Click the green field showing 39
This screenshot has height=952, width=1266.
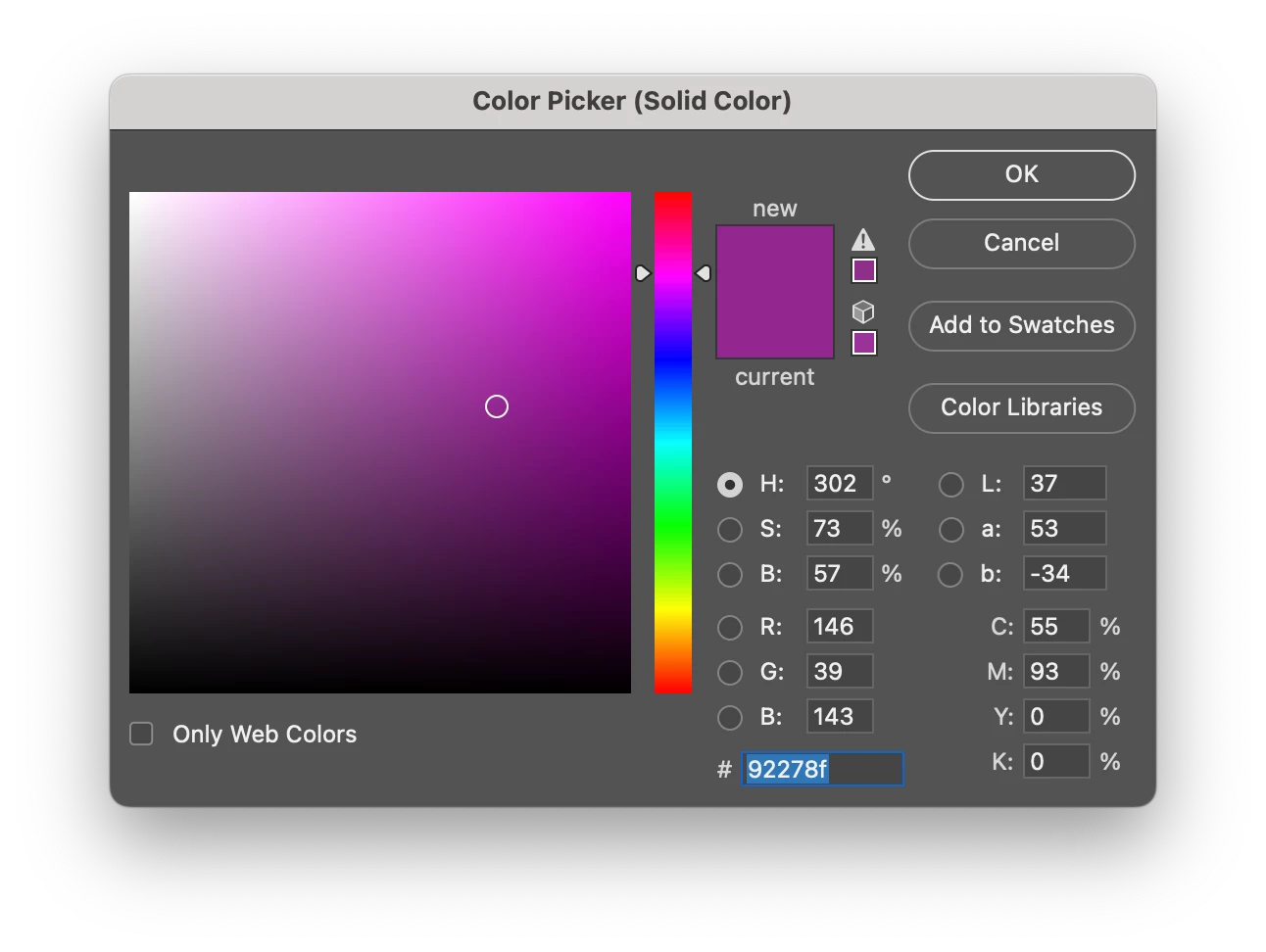(x=840, y=672)
